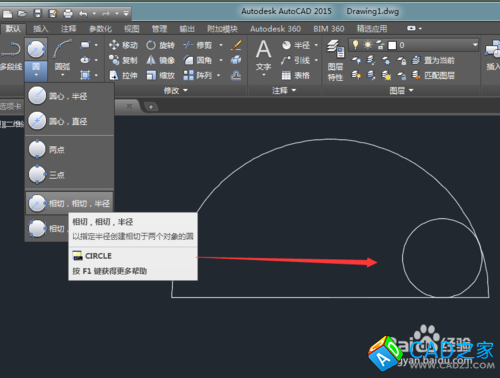Toggle the layer lightbulb on/off icon
Image resolution: width=500 pixels, height=378 pixels.
coord(355,45)
